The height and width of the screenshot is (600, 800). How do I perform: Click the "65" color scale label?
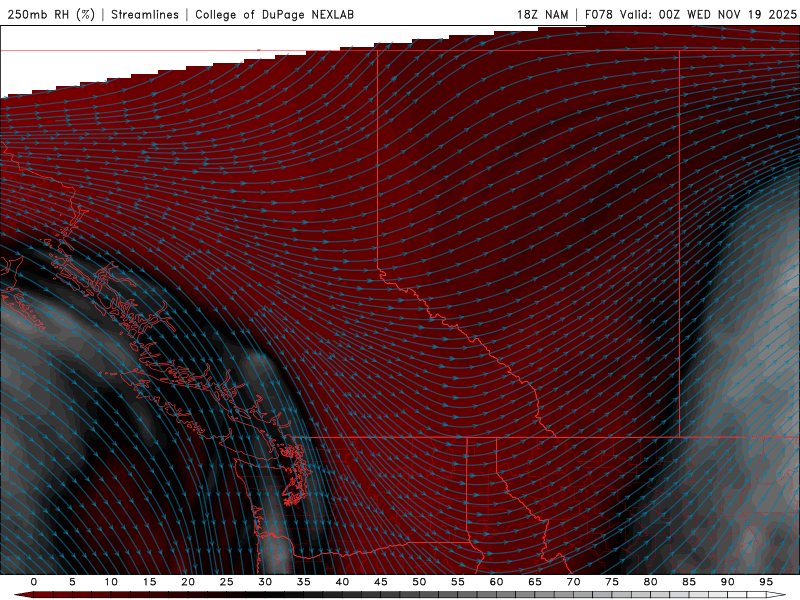point(535,582)
